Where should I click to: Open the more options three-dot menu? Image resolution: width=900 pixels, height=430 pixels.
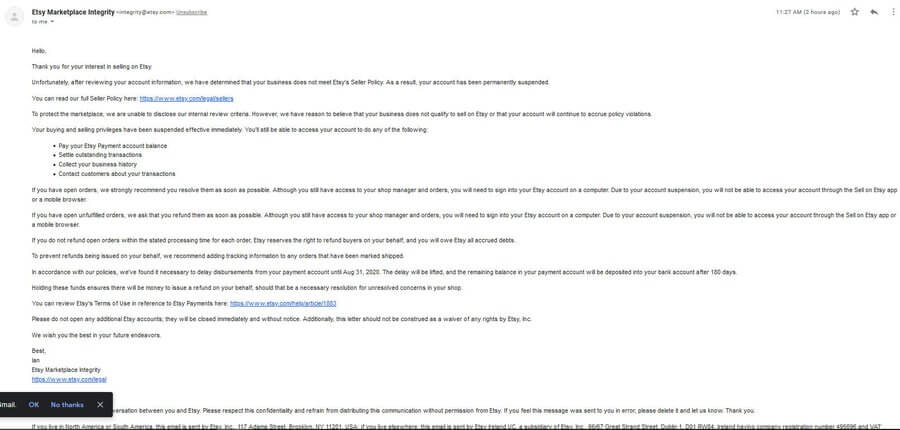894,12
